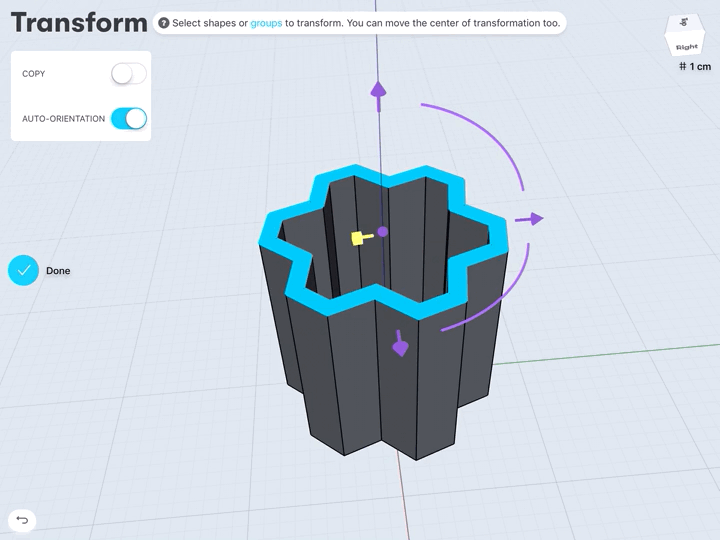720x540 pixels.
Task: Enable the COPY toggle
Action: [x=128, y=74]
